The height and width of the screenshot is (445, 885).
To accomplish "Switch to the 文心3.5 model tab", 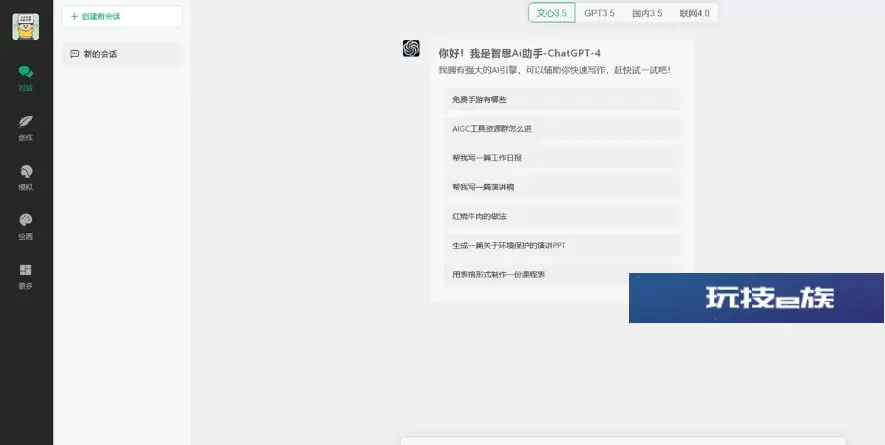I will (x=551, y=13).
